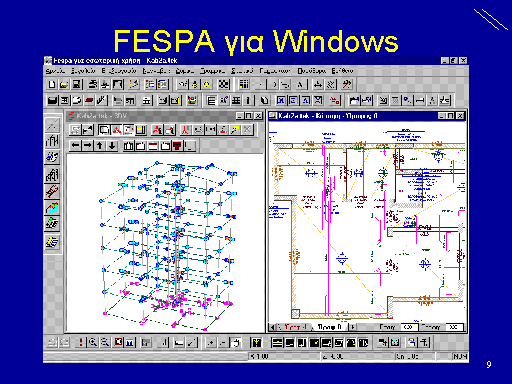Click the zoom-out magnifier in bottom toolbar
The height and width of the screenshot is (384, 512).
point(105,342)
